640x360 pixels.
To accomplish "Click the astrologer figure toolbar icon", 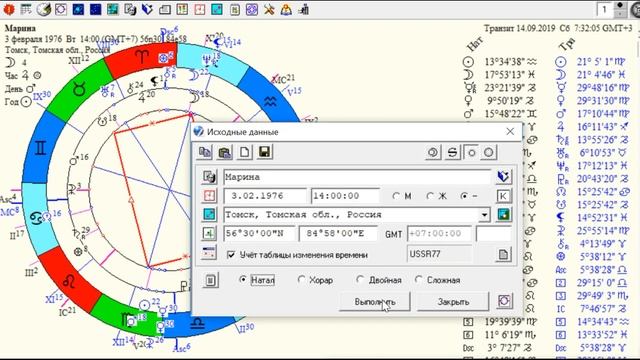I will pos(286,9).
